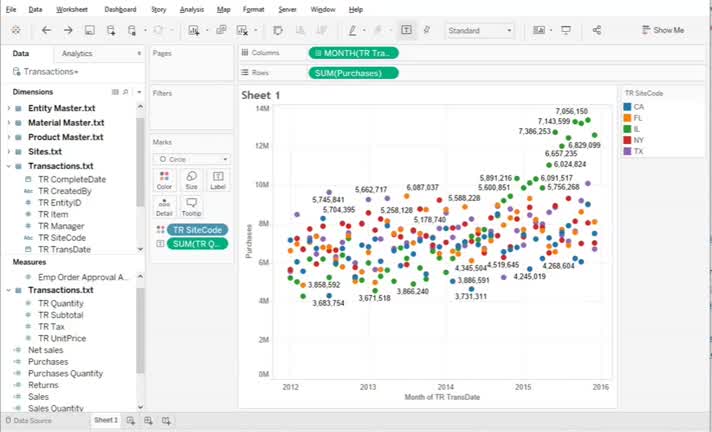Click the TX purple legend swatch
Viewport: 712px width, 432px height.
(628, 151)
